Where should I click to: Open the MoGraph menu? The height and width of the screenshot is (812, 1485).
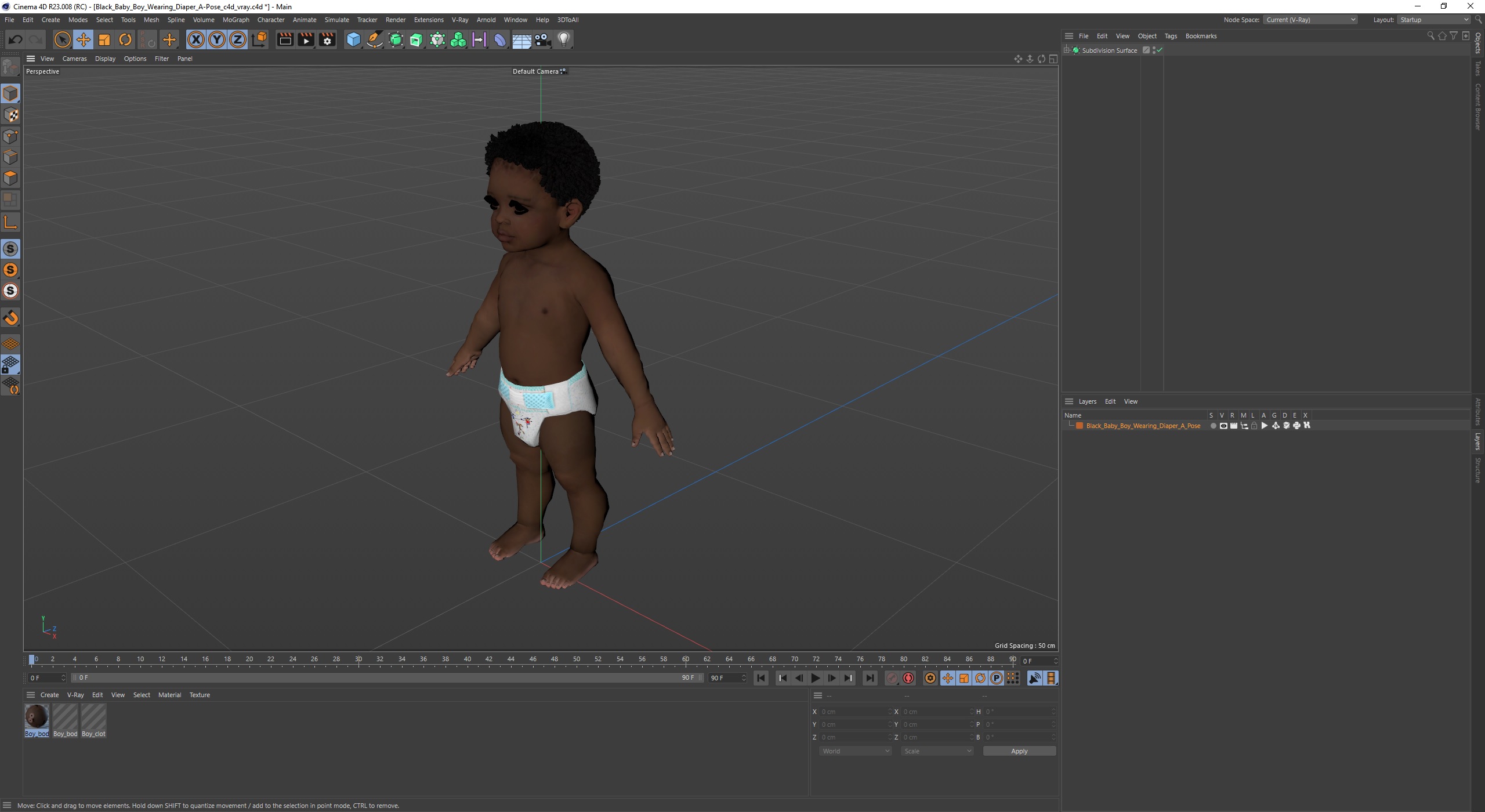[236, 20]
